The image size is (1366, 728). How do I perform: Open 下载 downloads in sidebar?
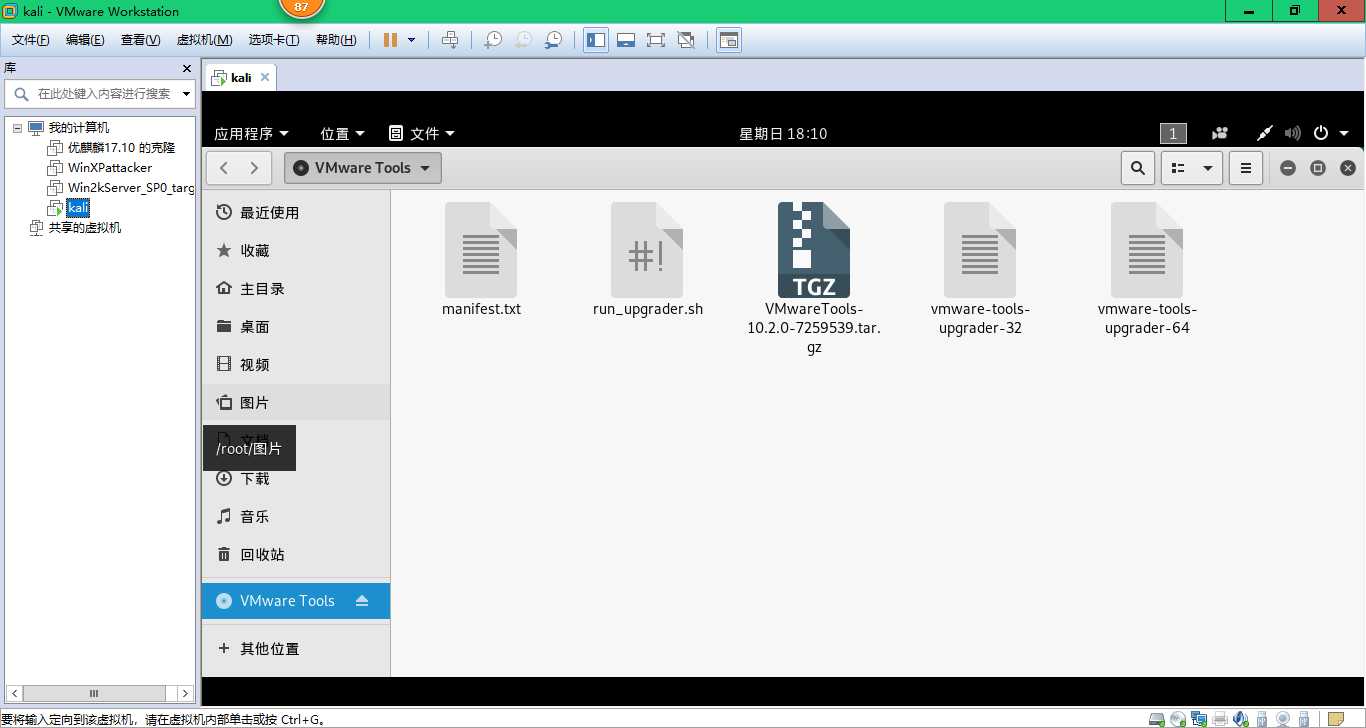pos(296,479)
